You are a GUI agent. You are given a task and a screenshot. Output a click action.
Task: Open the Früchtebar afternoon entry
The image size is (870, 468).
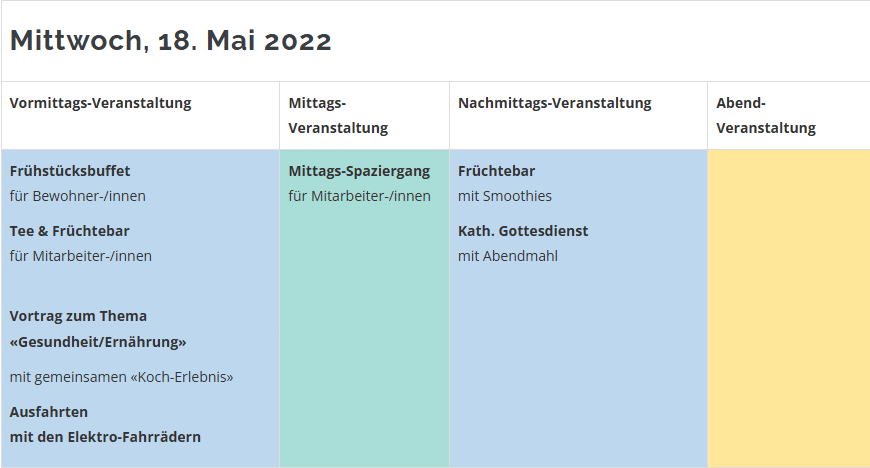(497, 171)
